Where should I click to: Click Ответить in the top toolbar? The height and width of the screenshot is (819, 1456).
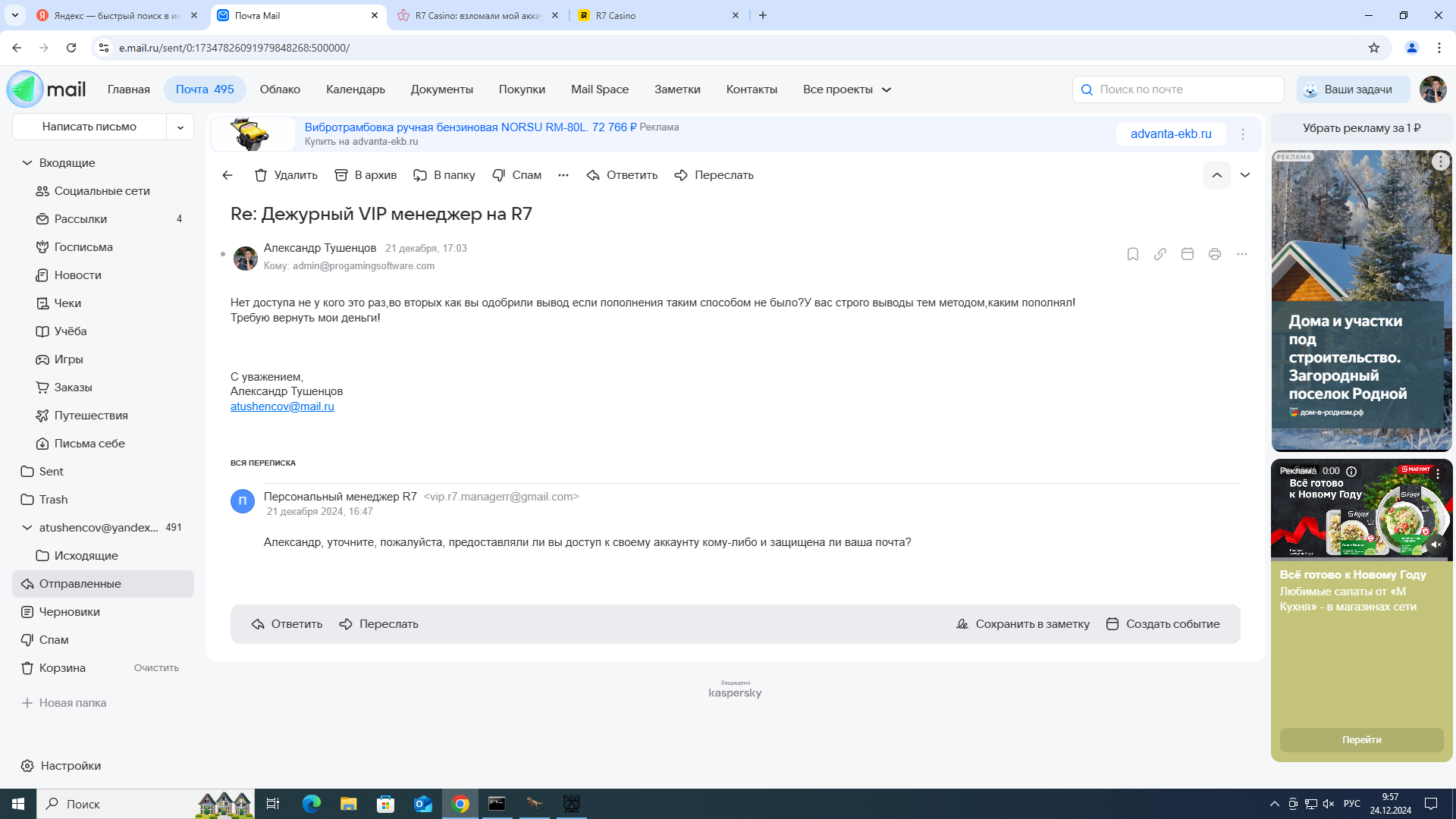coord(622,175)
